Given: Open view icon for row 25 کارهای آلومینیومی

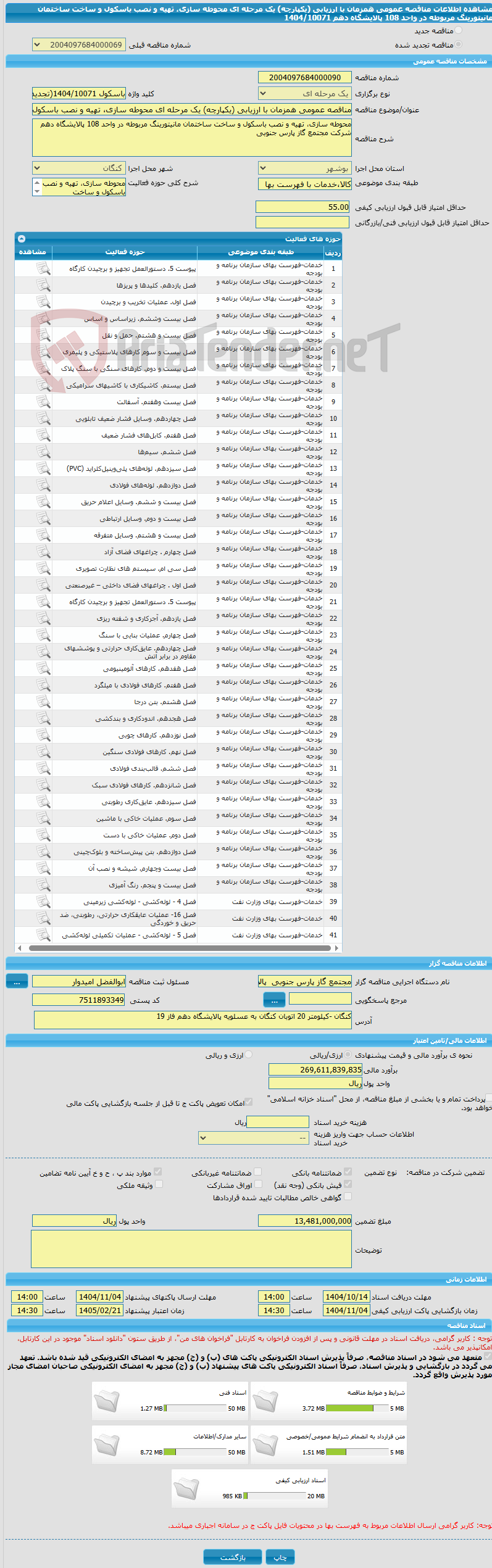Looking at the screenshot, I should click(43, 668).
